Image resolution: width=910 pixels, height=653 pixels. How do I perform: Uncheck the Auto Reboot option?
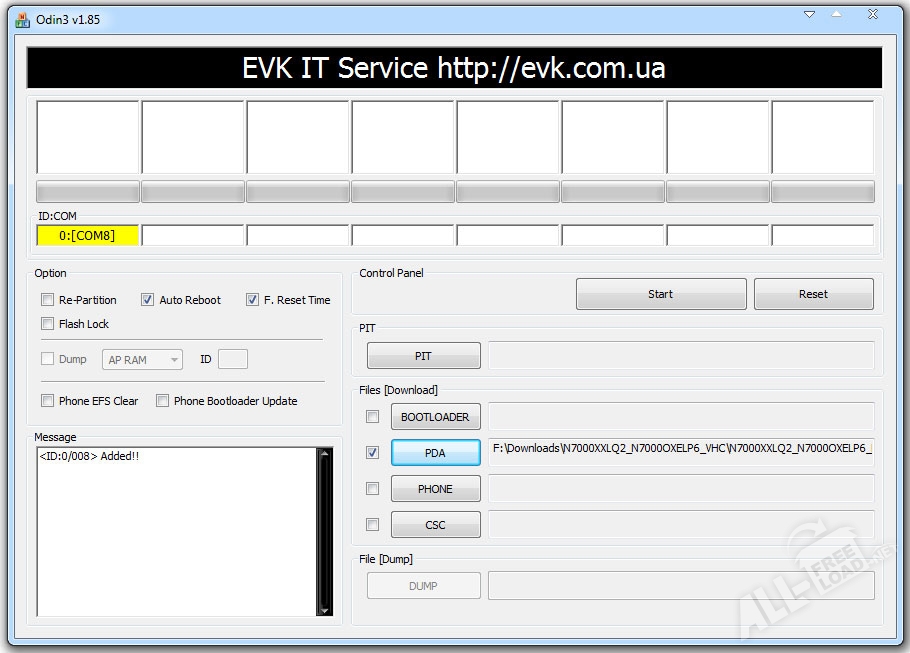pyautogui.click(x=148, y=300)
